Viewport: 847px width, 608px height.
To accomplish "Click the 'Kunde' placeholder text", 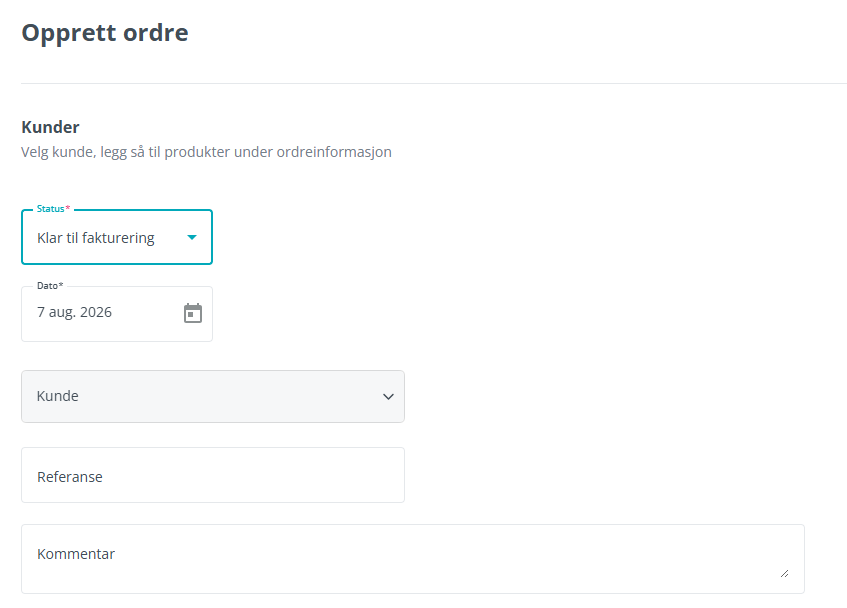I will coord(58,396).
